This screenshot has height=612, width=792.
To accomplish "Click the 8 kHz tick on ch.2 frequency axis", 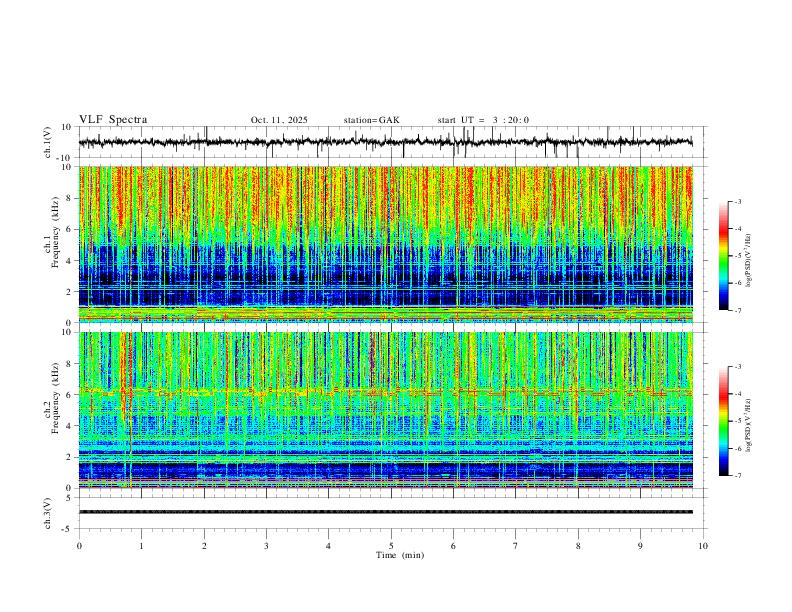I will pos(70,364).
